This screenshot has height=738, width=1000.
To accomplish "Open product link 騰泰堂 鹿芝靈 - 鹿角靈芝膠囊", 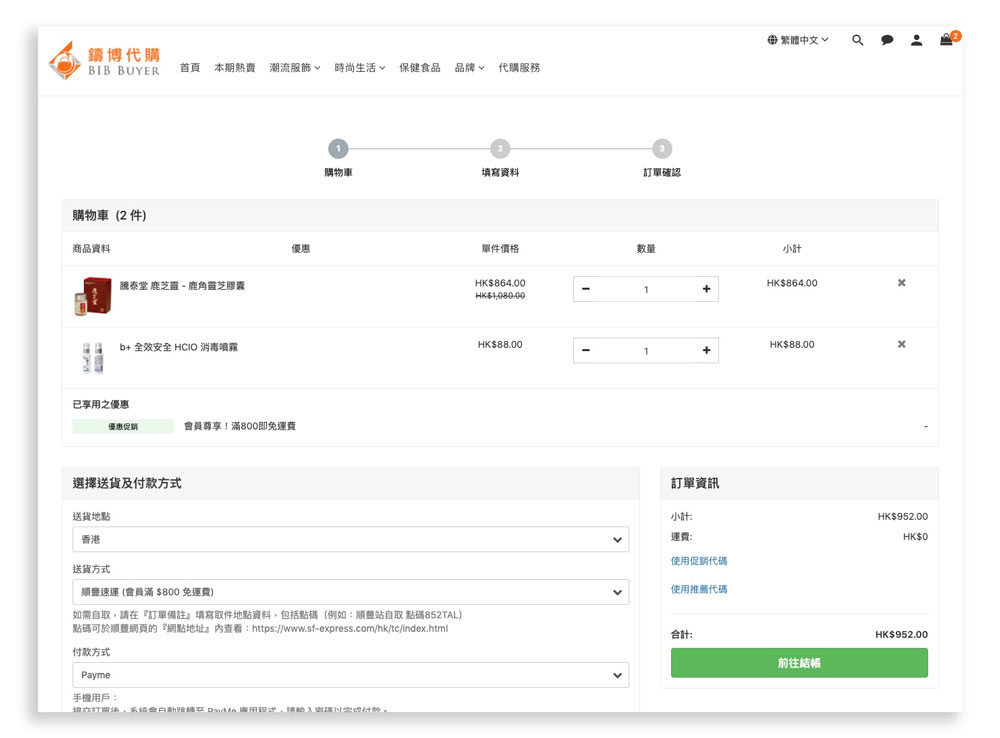I will pyautogui.click(x=182, y=286).
